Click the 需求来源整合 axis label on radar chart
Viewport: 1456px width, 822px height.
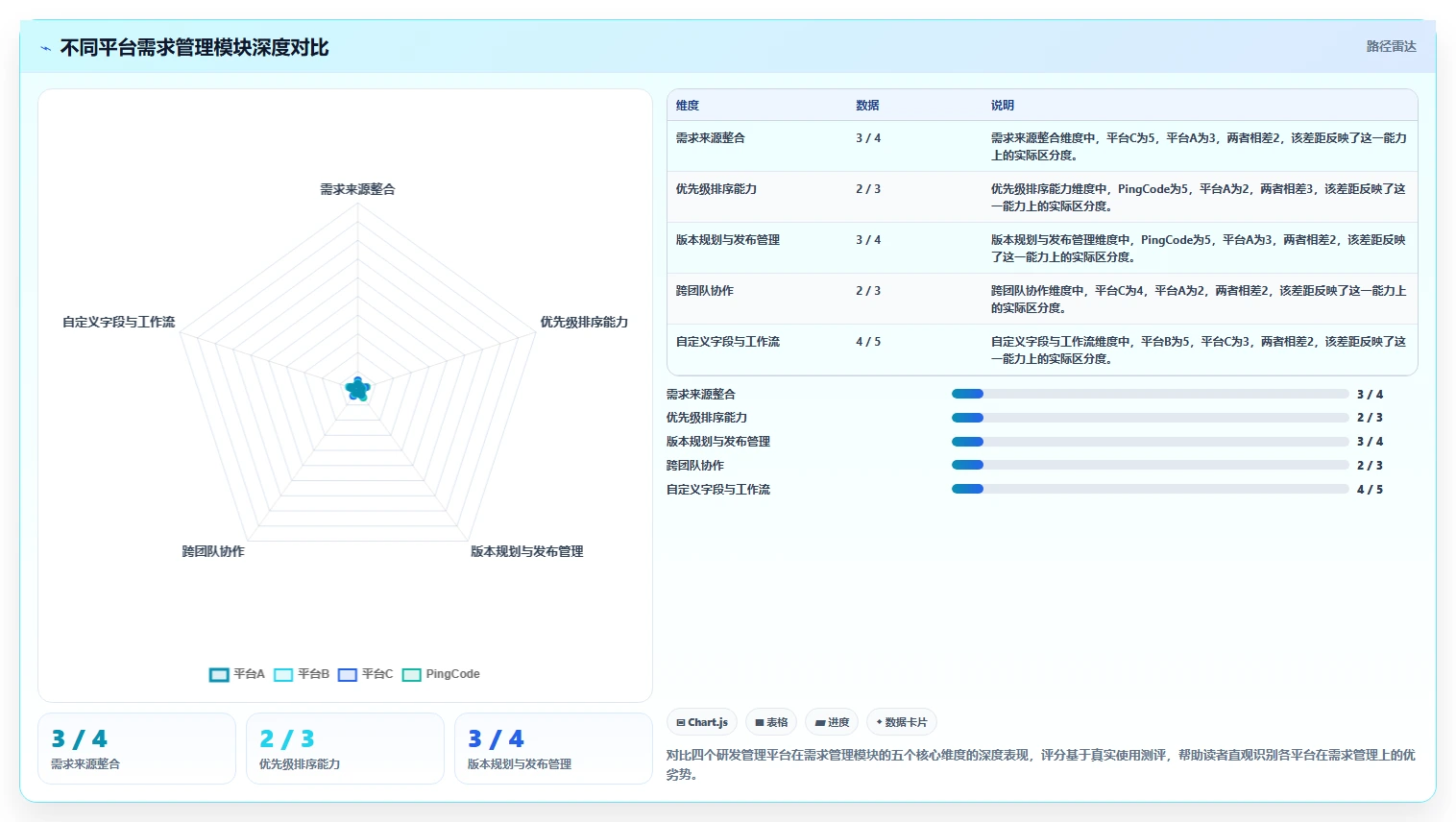coord(357,189)
